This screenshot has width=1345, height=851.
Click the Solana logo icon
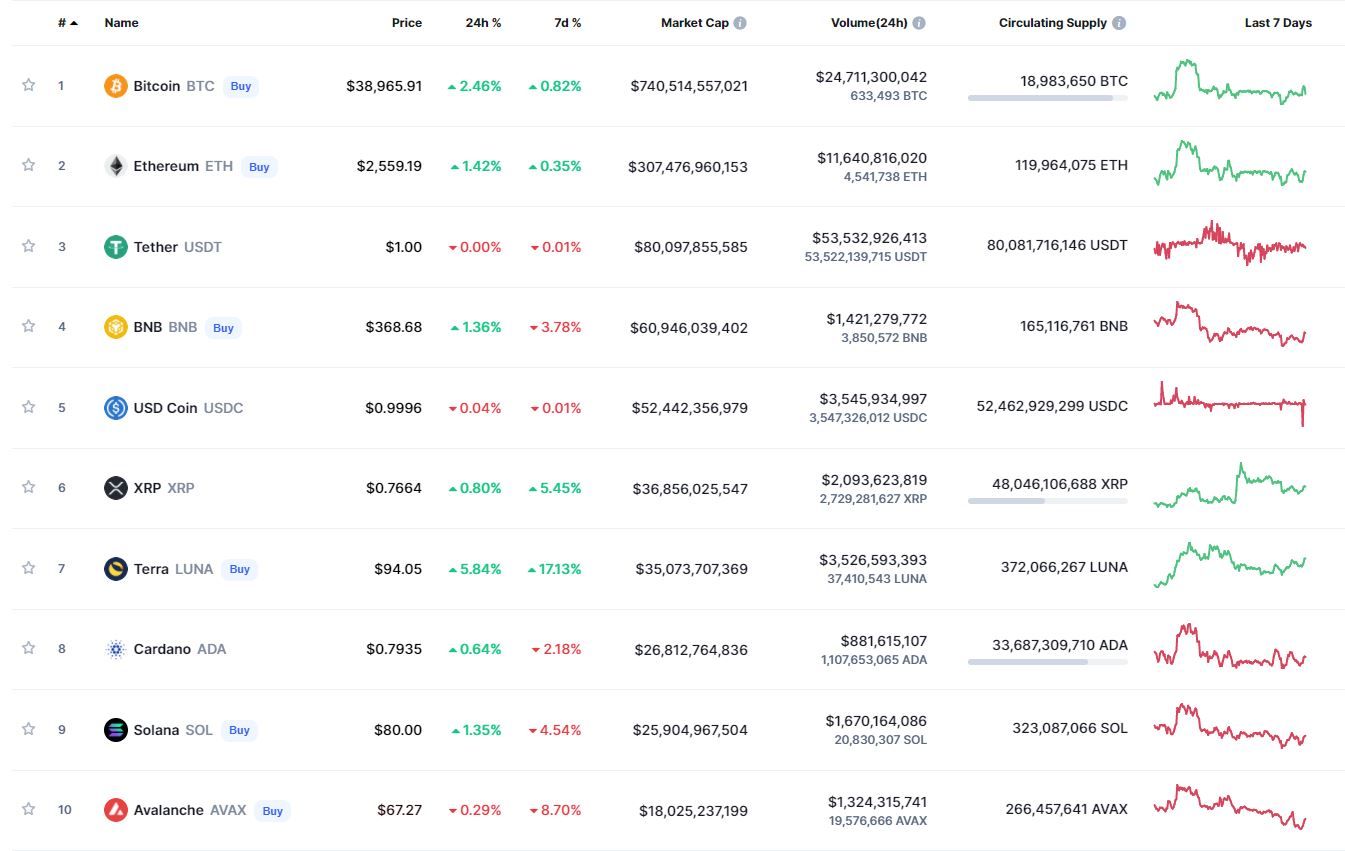point(116,730)
